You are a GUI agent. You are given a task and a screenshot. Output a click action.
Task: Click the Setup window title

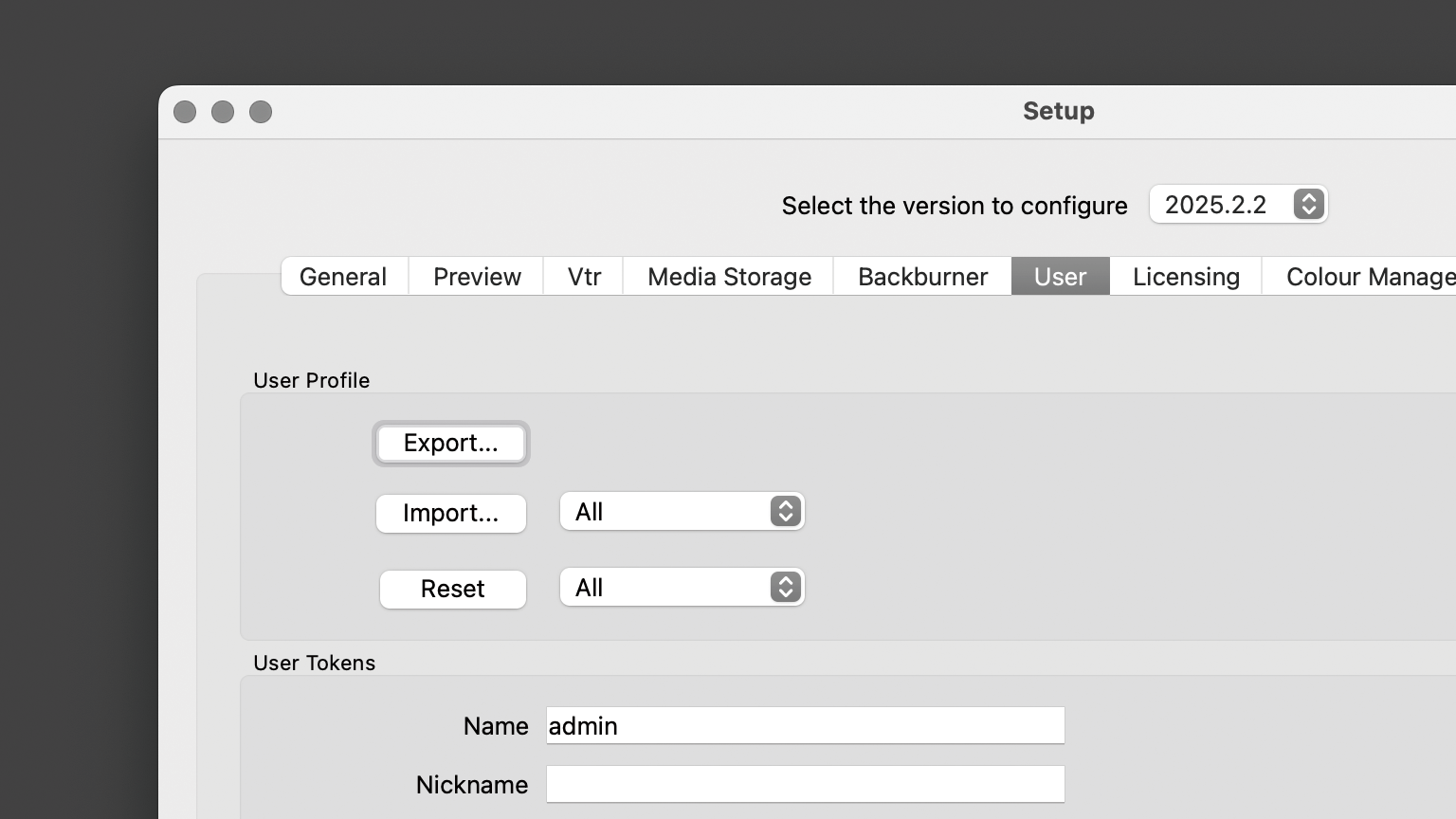click(1059, 111)
